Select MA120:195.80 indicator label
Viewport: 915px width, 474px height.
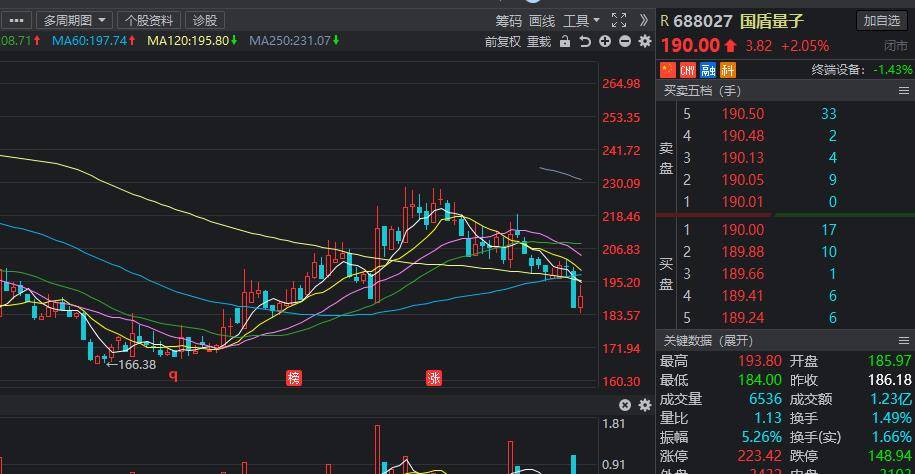pyautogui.click(x=192, y=40)
